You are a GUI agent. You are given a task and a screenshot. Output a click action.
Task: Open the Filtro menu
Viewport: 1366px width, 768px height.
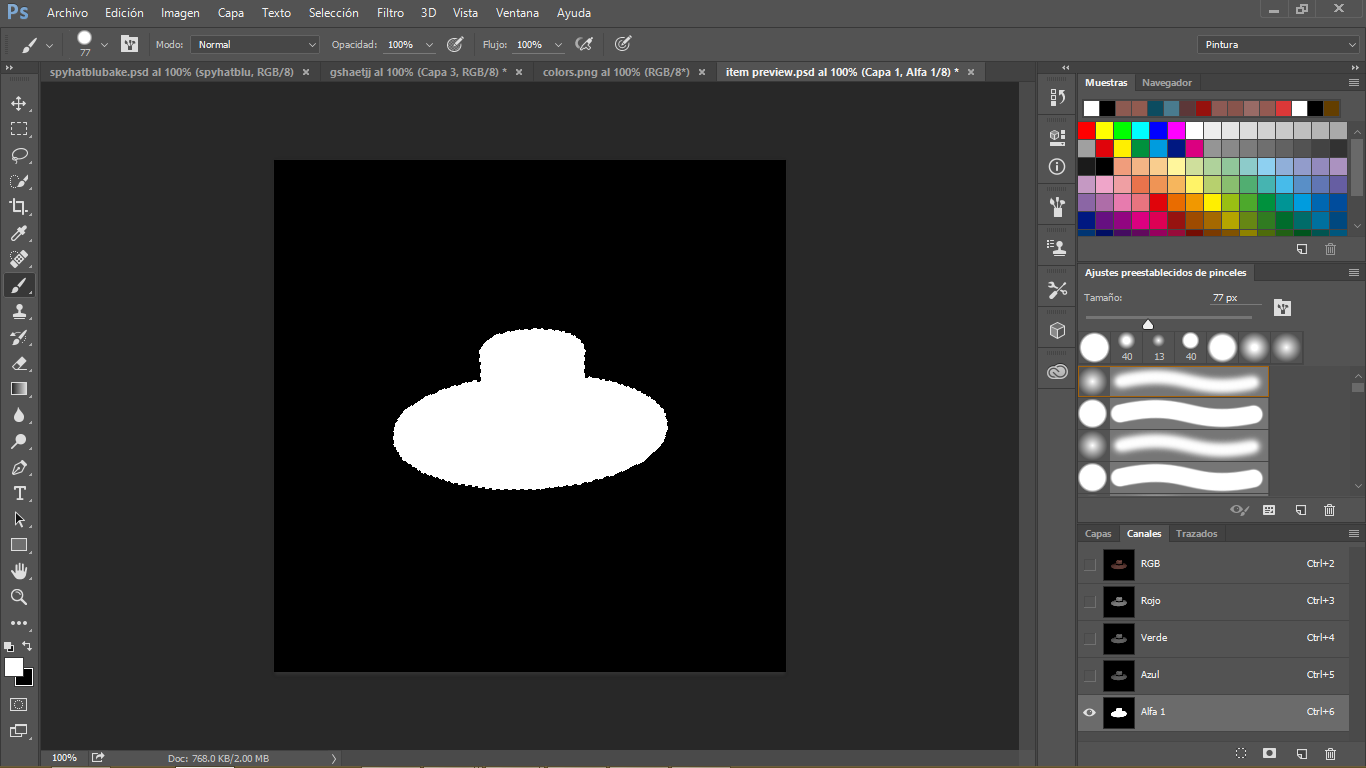pyautogui.click(x=390, y=13)
